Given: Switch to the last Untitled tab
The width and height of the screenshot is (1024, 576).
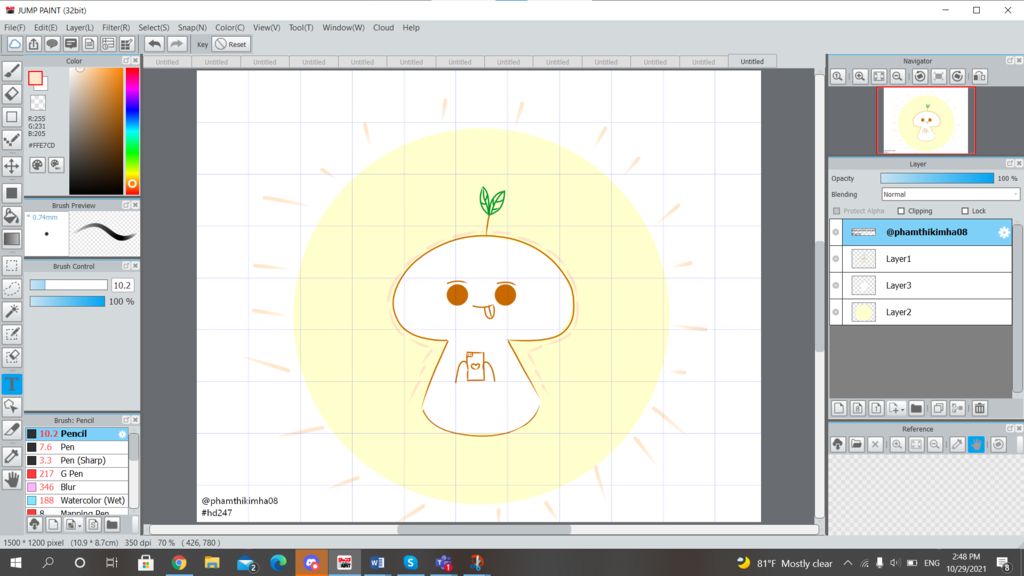Looking at the screenshot, I should (x=752, y=61).
